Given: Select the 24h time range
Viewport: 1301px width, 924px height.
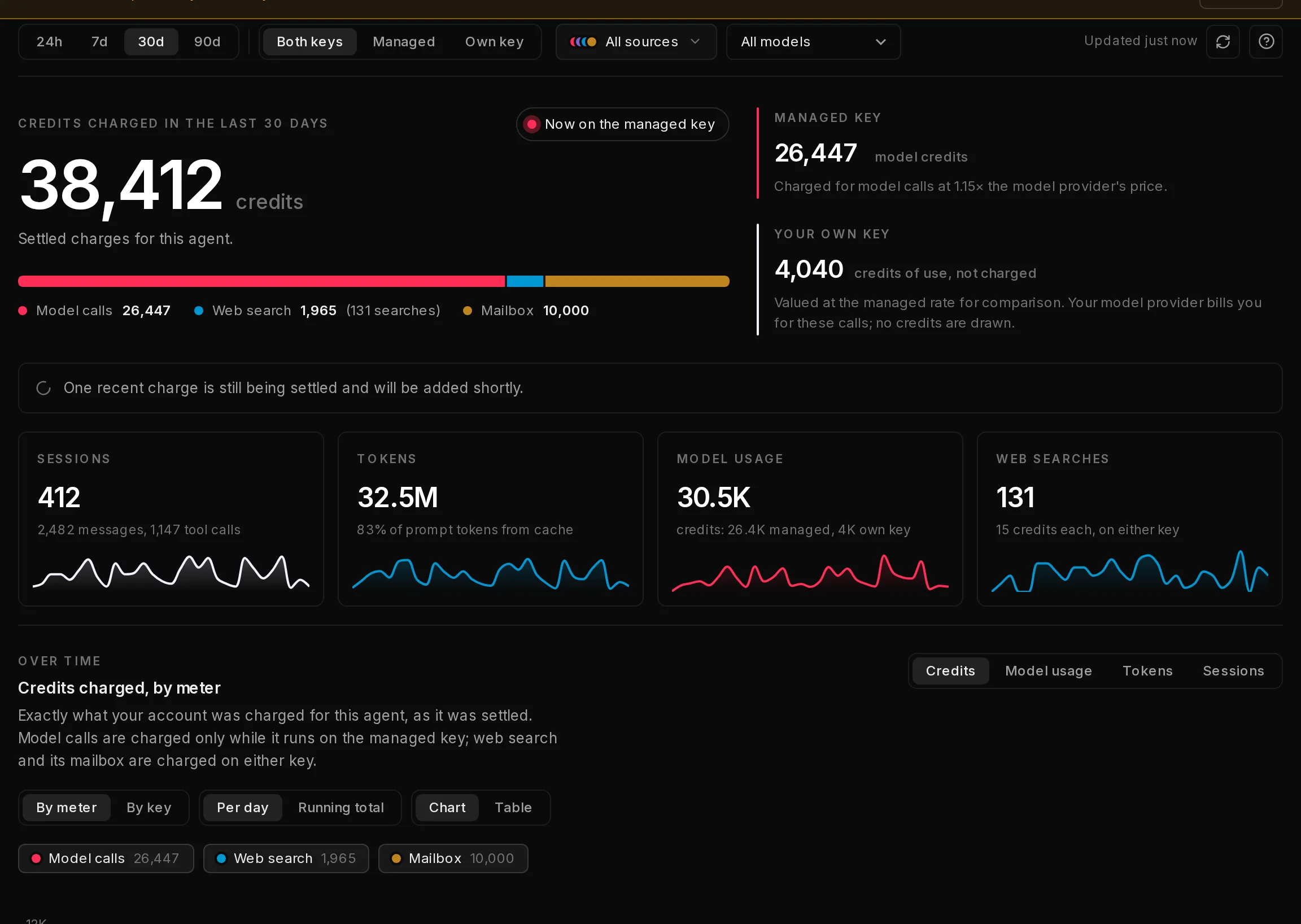Looking at the screenshot, I should [x=50, y=42].
